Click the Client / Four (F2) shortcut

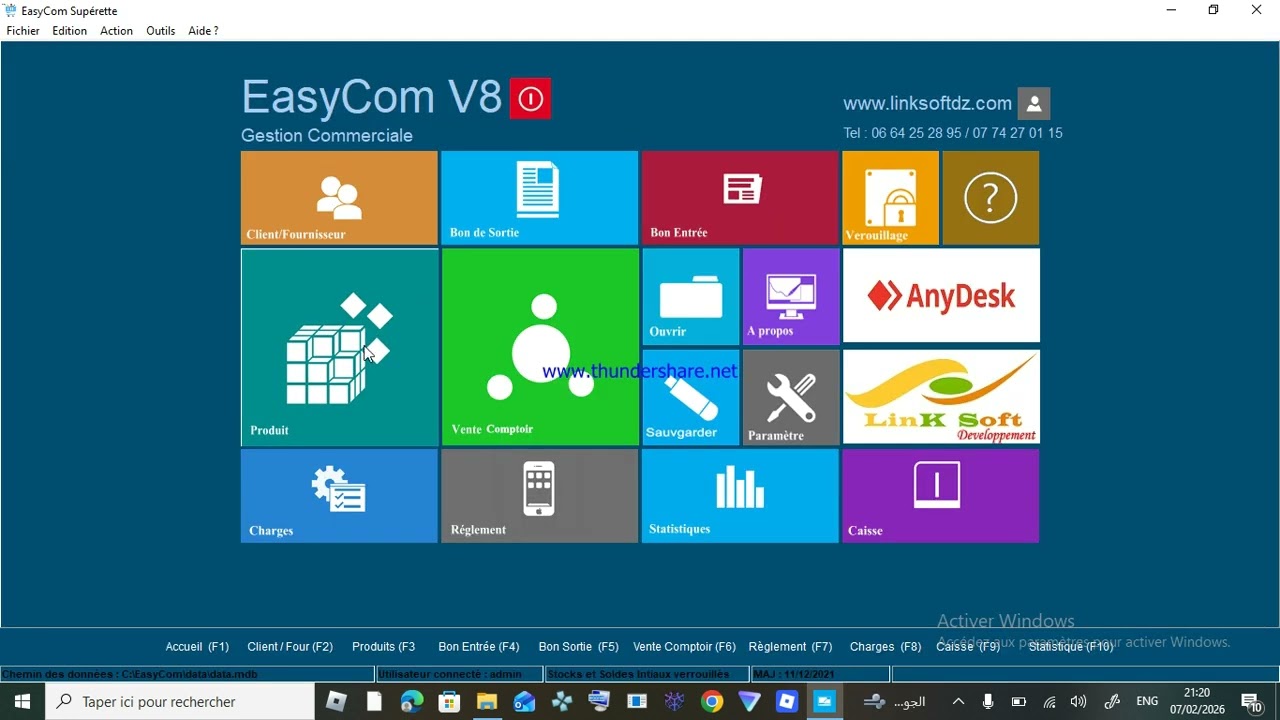coord(290,647)
